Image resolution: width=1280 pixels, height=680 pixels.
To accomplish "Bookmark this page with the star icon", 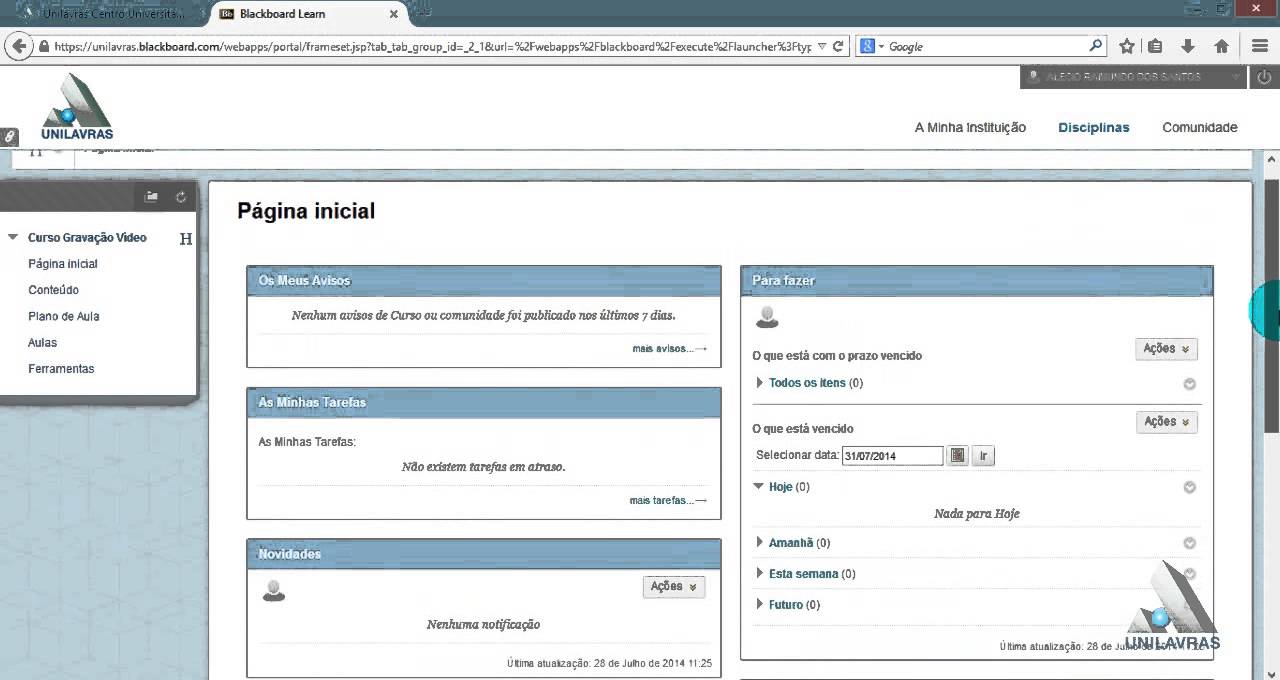I will coord(1127,46).
